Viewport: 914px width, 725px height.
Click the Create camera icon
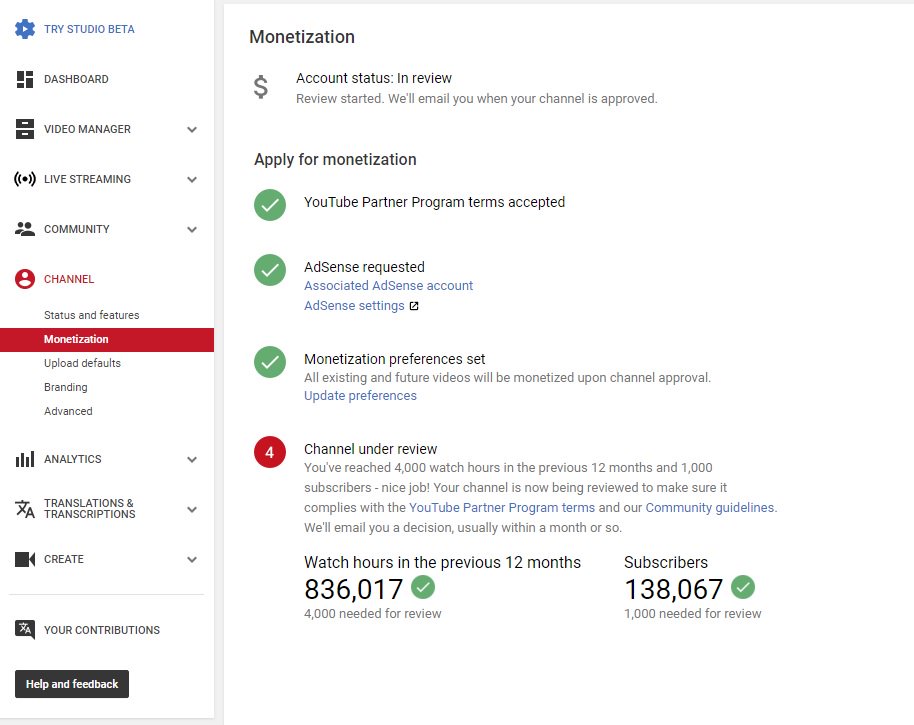click(x=24, y=559)
